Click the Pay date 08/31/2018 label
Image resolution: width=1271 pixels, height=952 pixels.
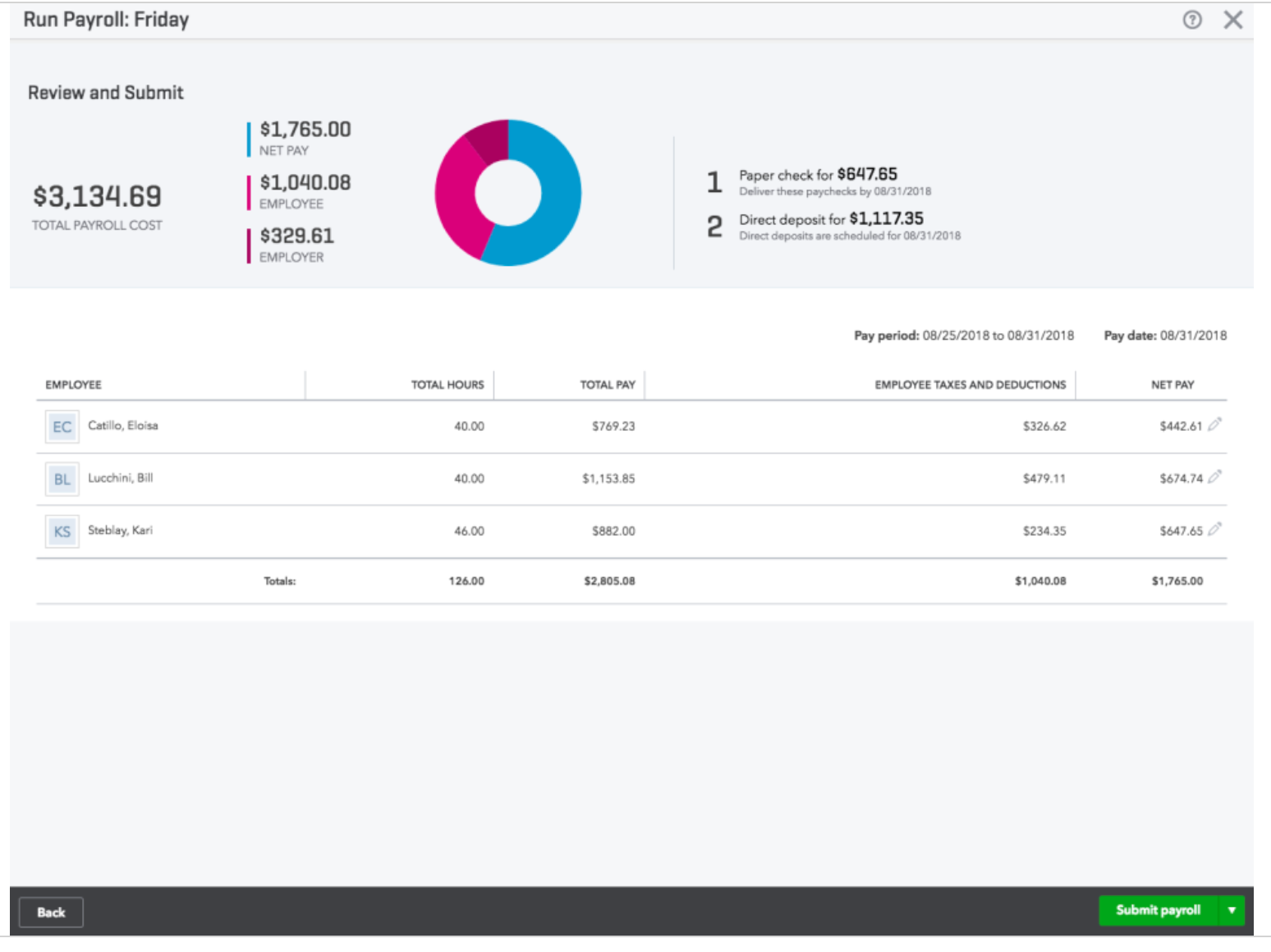pyautogui.click(x=1165, y=335)
